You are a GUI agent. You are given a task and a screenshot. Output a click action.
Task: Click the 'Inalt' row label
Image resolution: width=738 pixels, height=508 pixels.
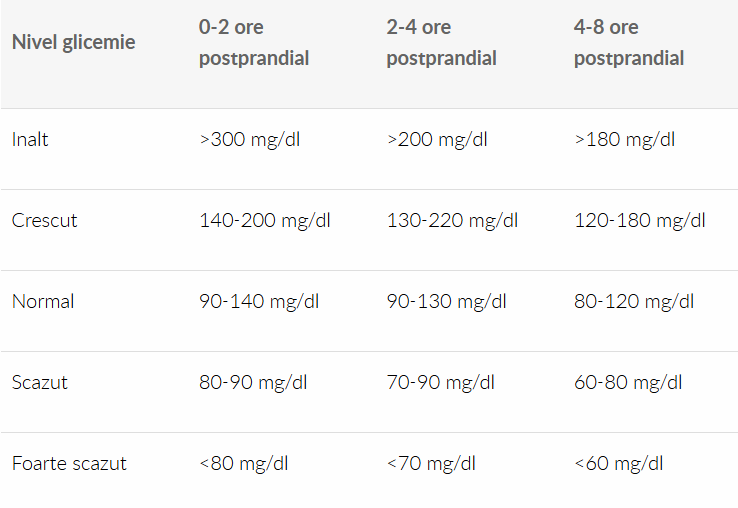[30, 139]
